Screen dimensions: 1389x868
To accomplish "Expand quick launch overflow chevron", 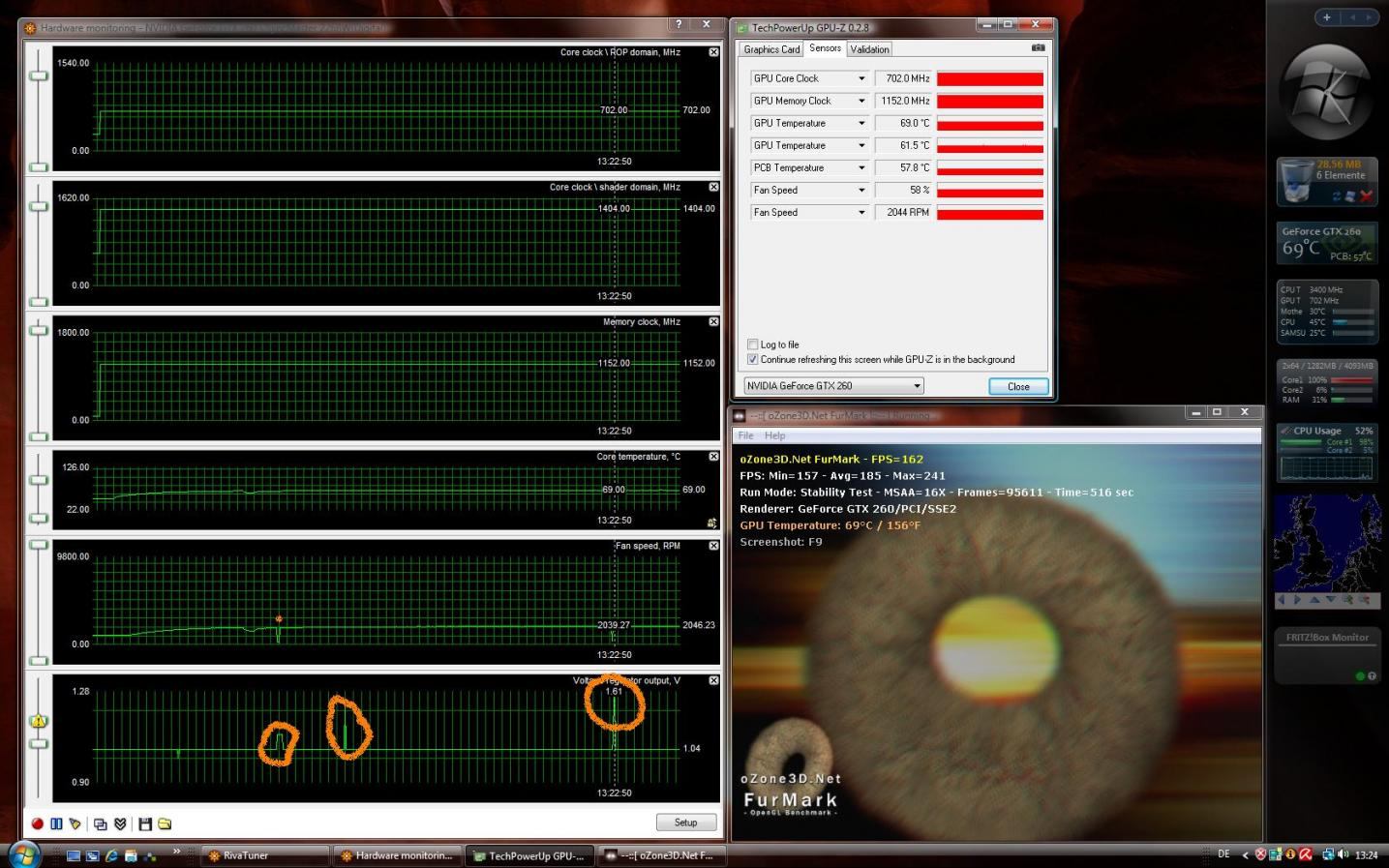I will pyautogui.click(x=176, y=851).
